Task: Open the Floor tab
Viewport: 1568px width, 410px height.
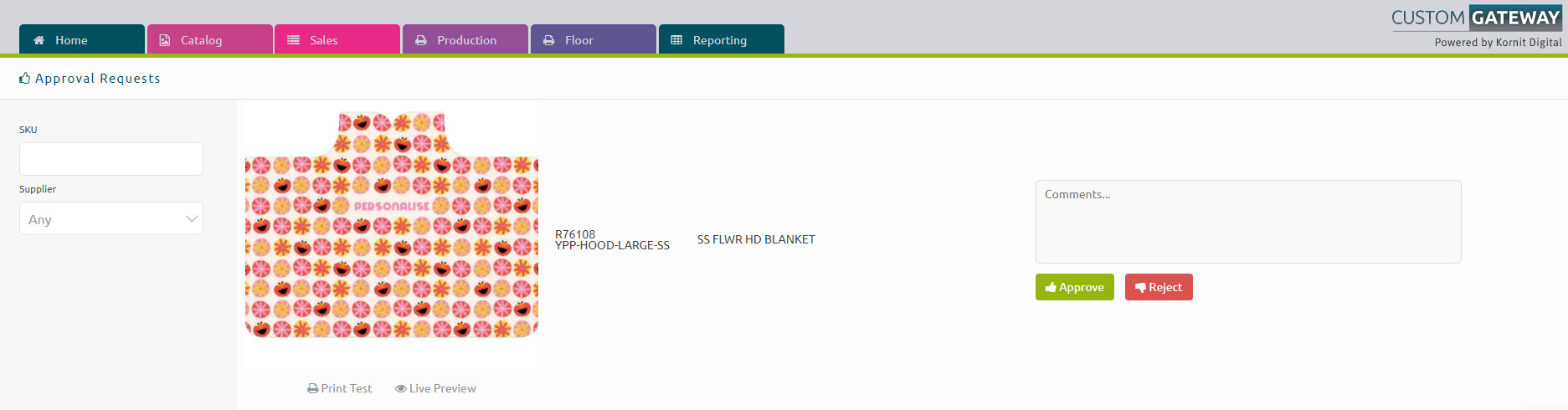Action: (594, 39)
